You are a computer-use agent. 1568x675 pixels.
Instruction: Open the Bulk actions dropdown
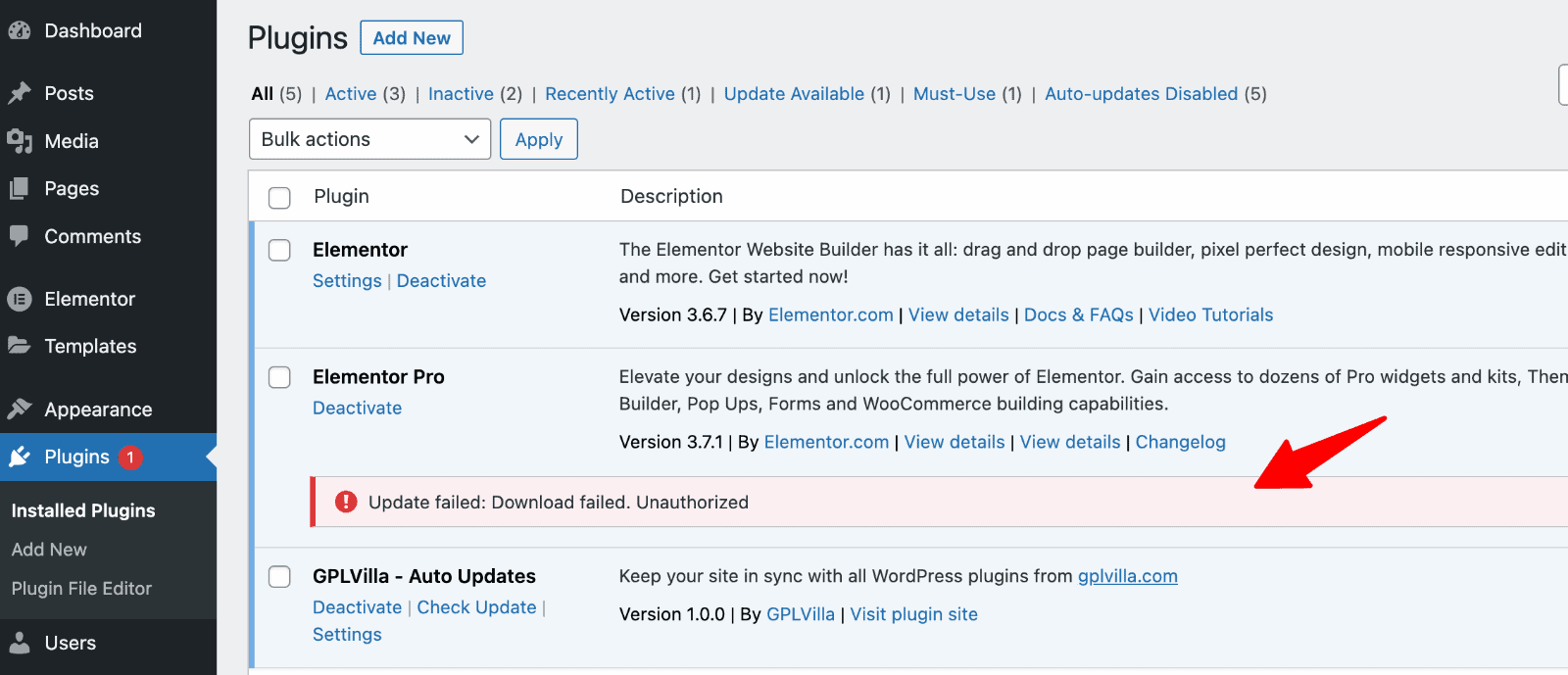[369, 139]
